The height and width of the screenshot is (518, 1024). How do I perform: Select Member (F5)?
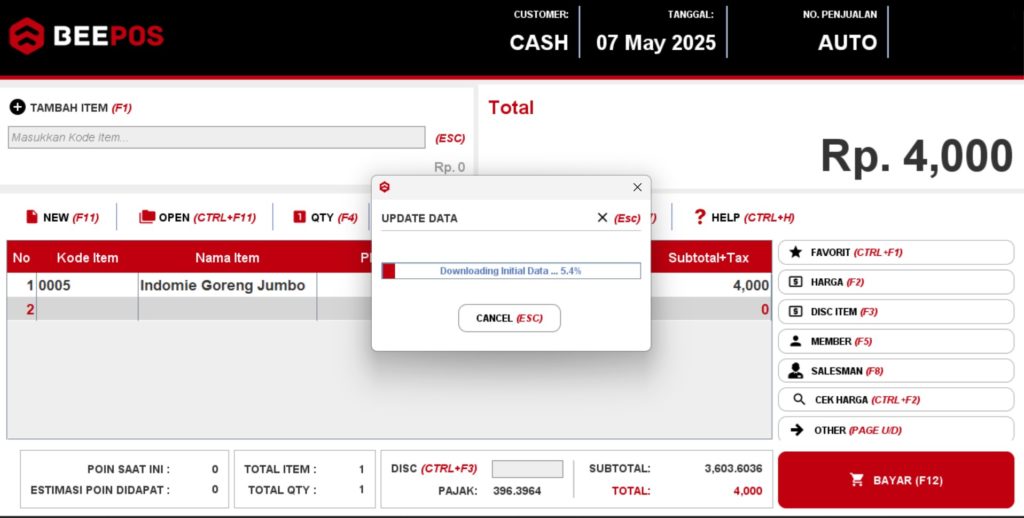tap(896, 341)
